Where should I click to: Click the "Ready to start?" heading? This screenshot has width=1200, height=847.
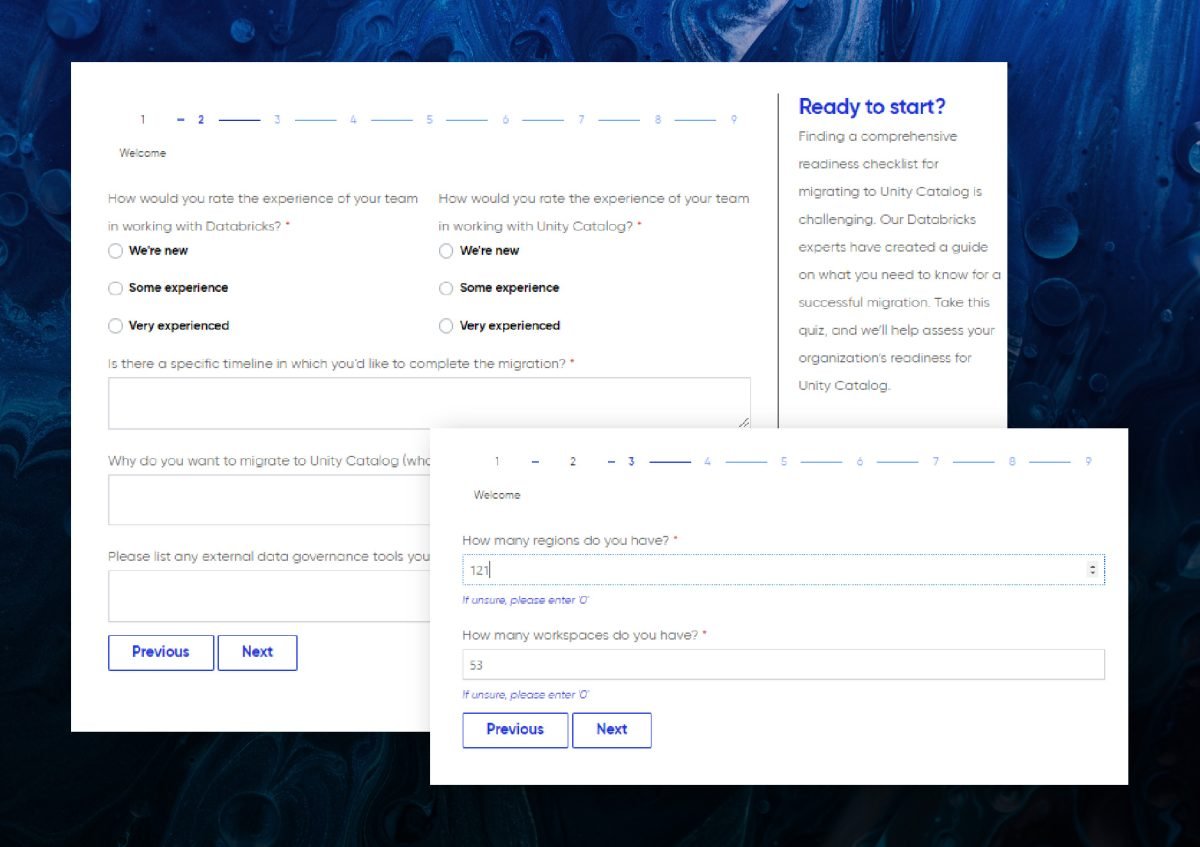[872, 107]
